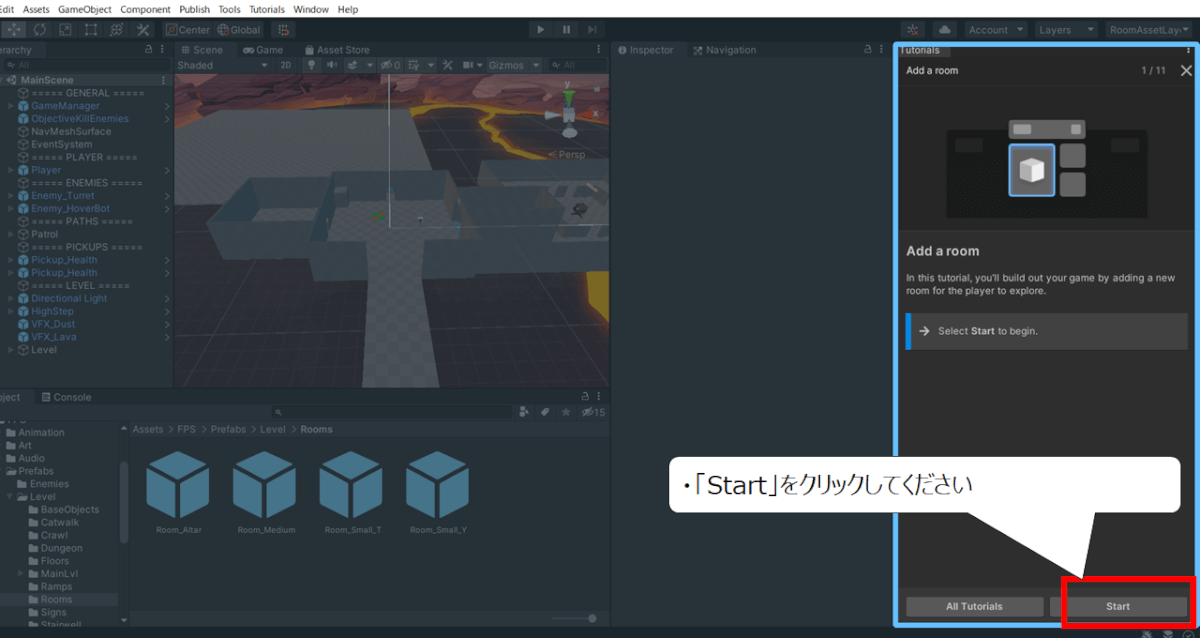
Task: Toggle scene grid visibility icon
Action: coord(413,65)
